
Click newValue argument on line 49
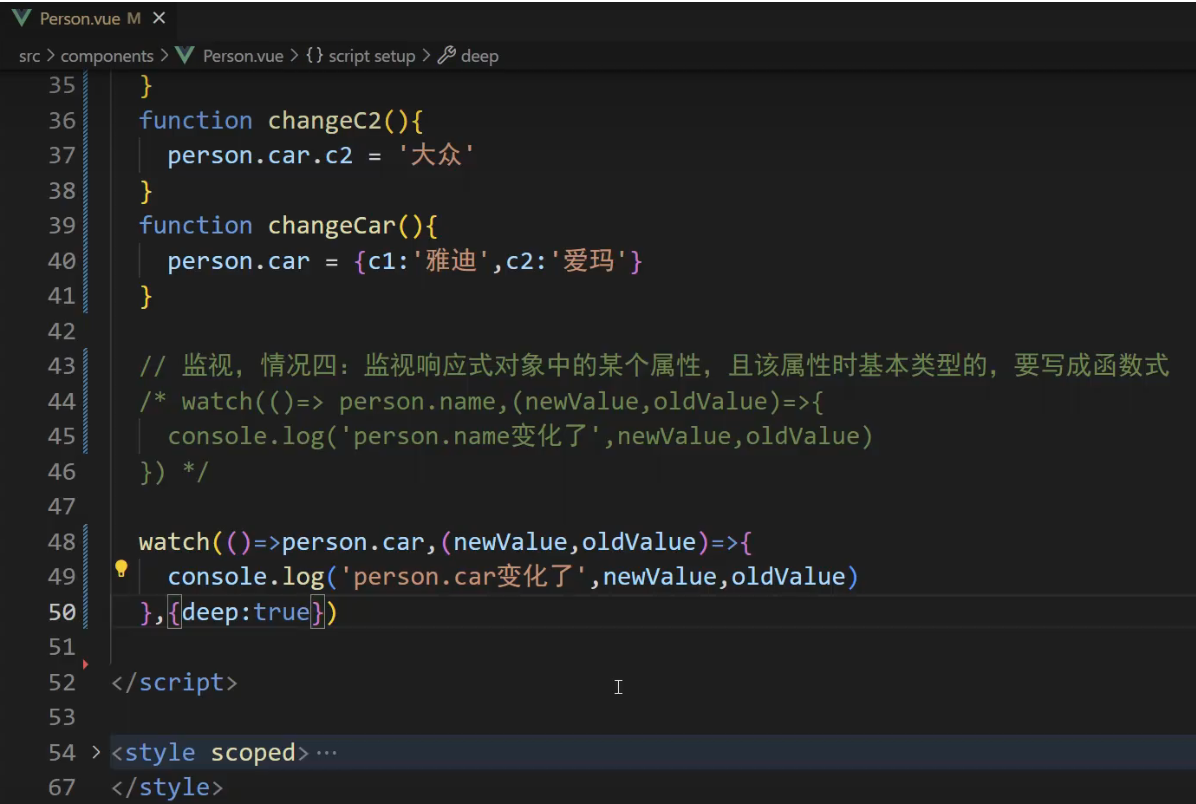pyautogui.click(x=660, y=577)
